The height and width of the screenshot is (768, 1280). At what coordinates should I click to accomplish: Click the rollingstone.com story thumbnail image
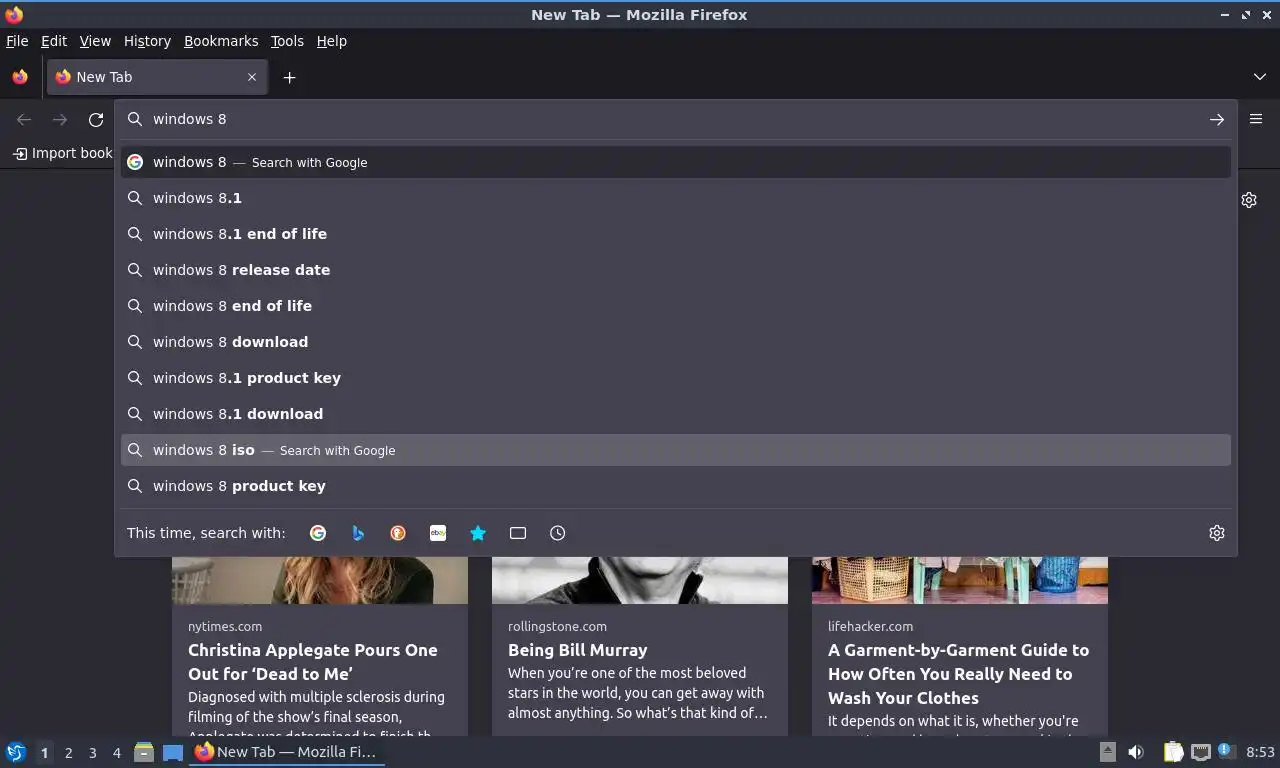pos(640,580)
